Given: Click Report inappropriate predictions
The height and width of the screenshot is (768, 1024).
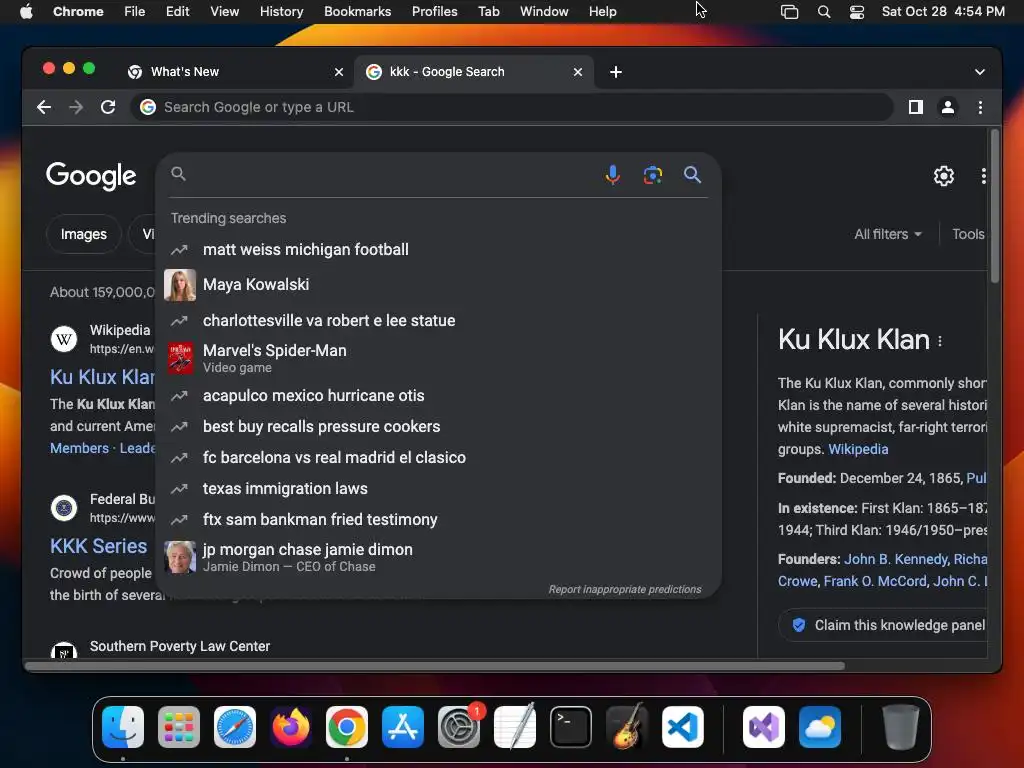Looking at the screenshot, I should click(x=625, y=589).
